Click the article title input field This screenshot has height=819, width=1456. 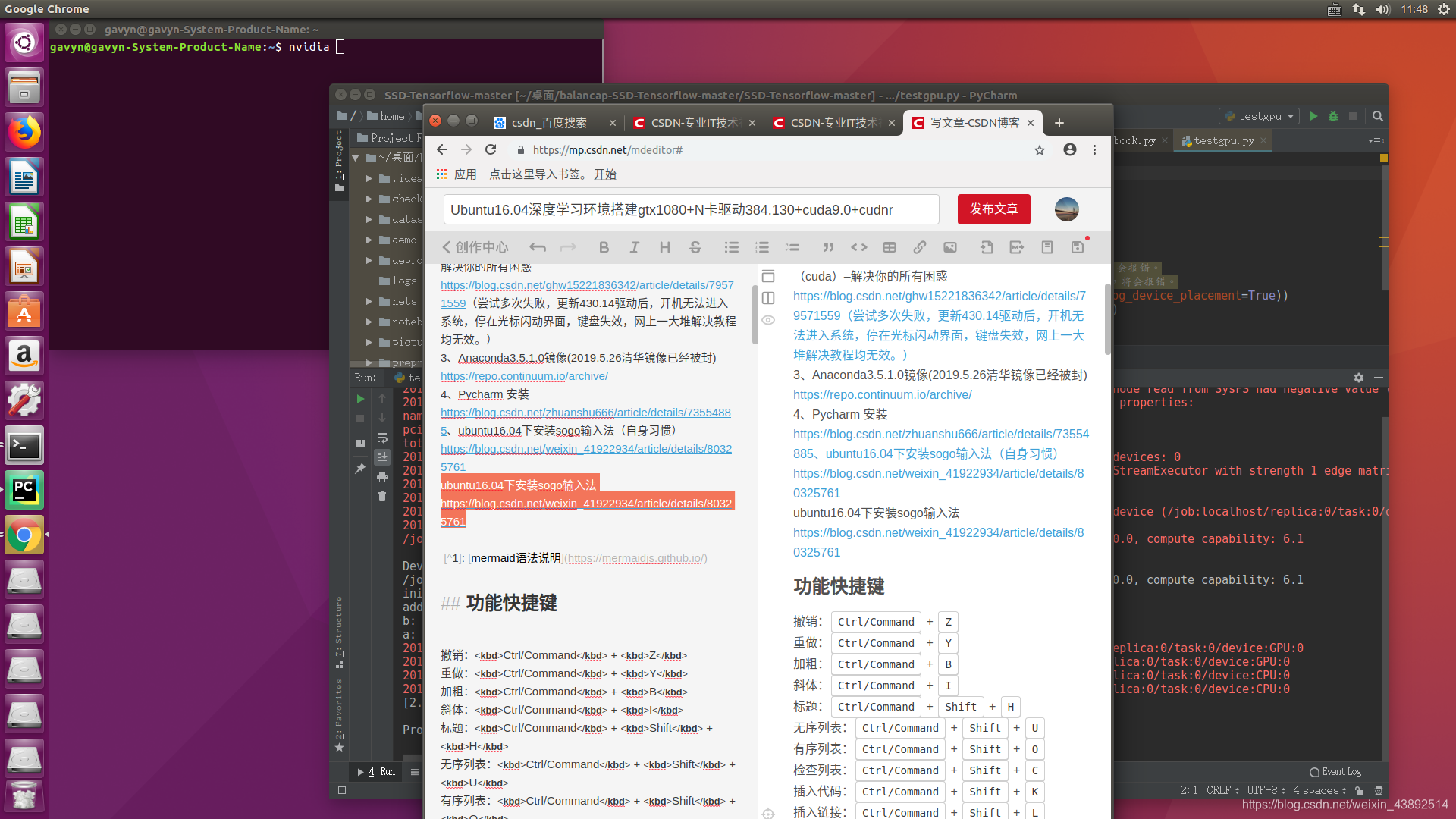[x=691, y=209]
